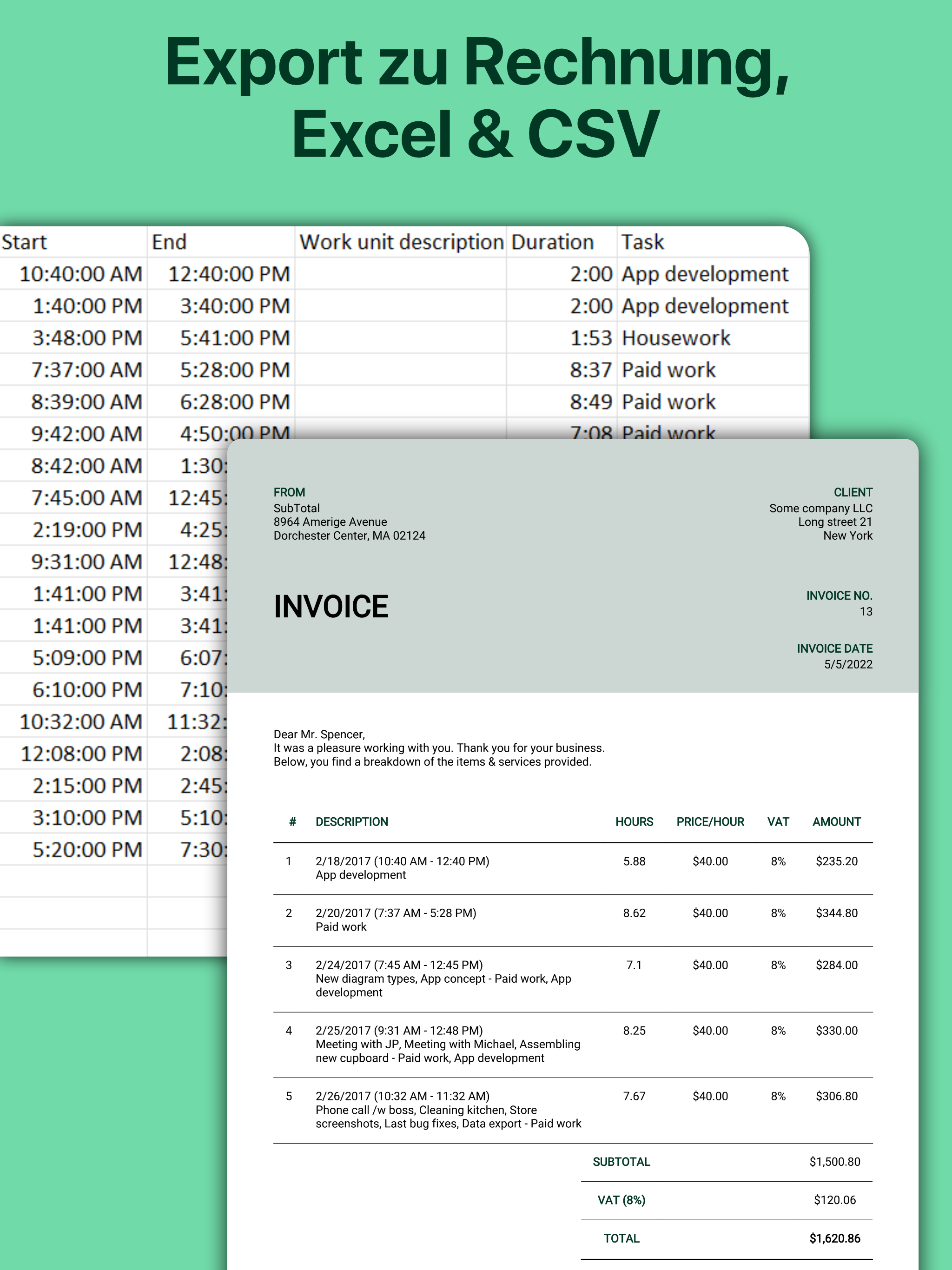This screenshot has width=952, height=1270.
Task: Select the invoice date 5/5/2022
Action: coord(847,665)
